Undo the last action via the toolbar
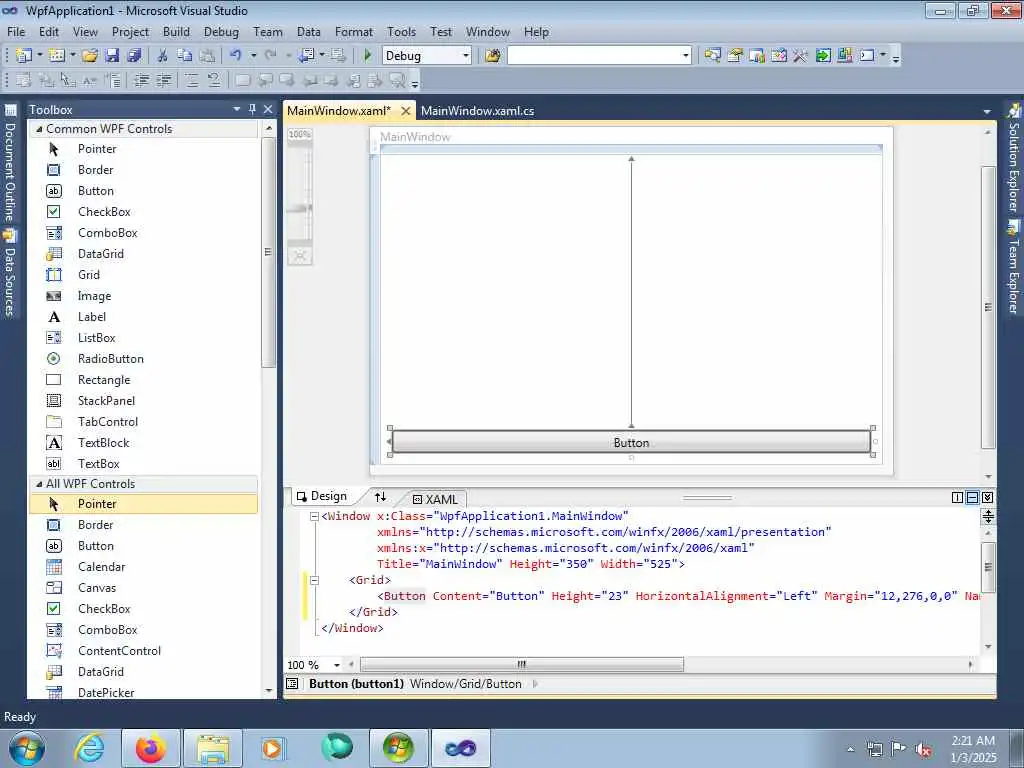The image size is (1024, 768). [236, 56]
